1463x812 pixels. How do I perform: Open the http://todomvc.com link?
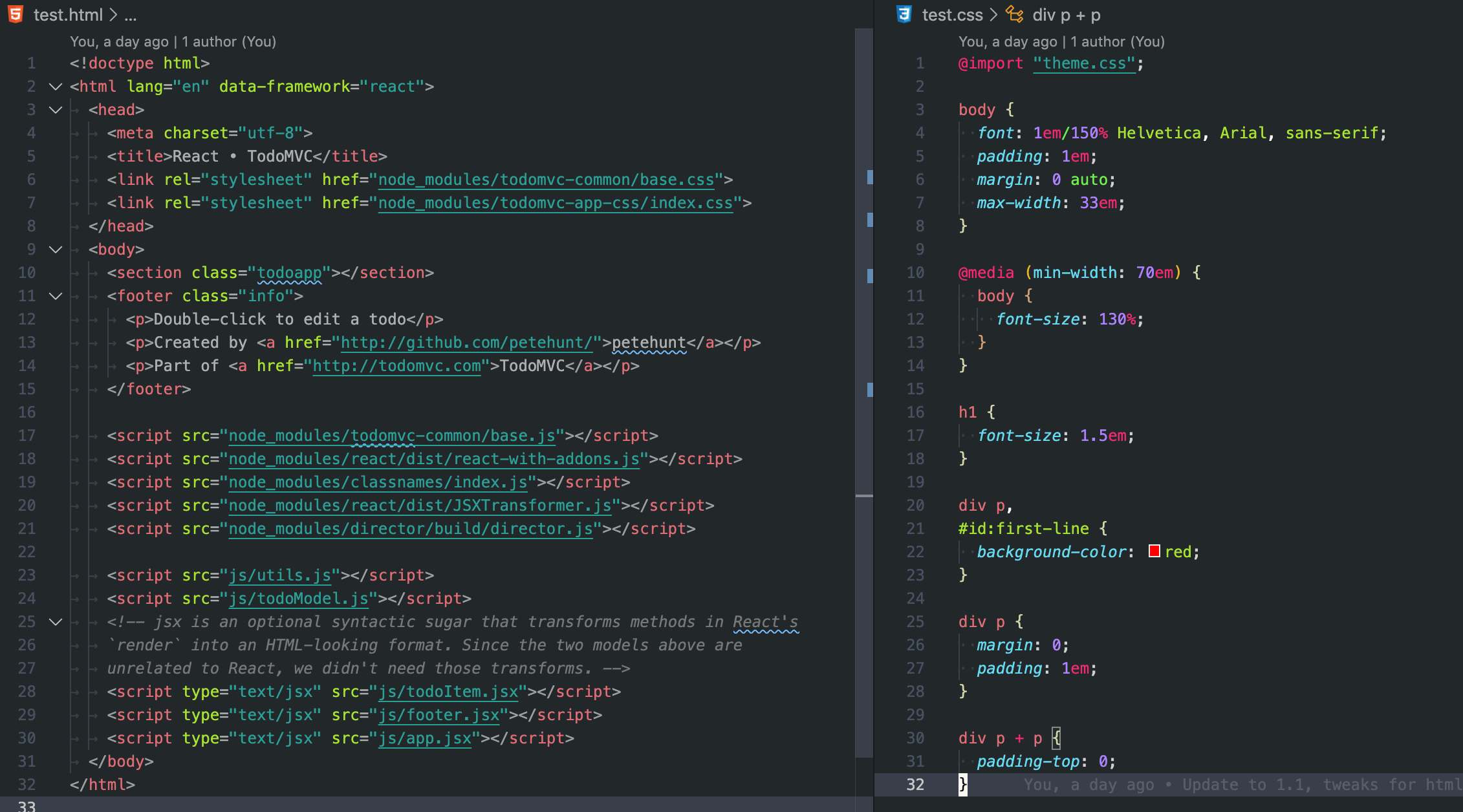[396, 365]
